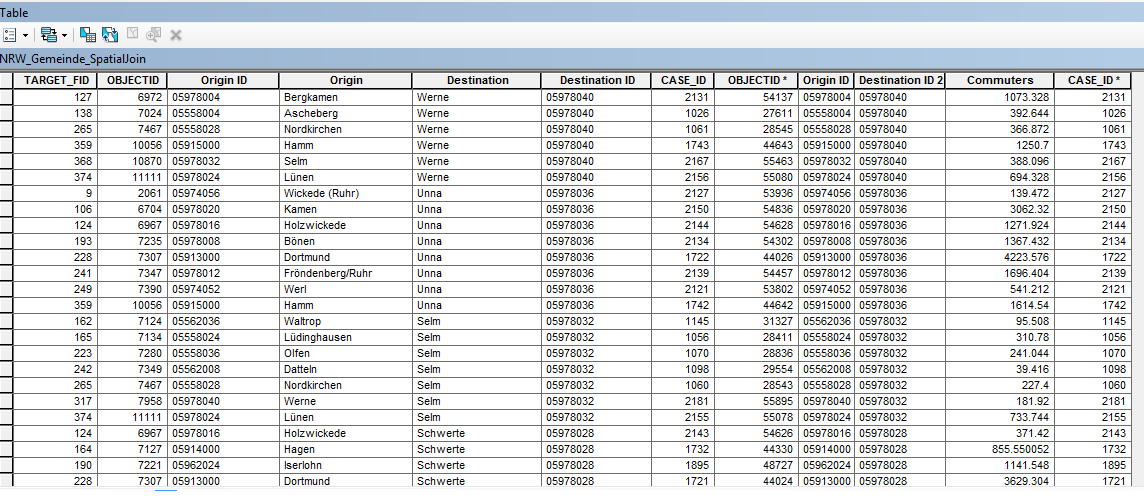
Task: Expand the Related Tables dropdown arrow
Action: pyautogui.click(x=65, y=35)
